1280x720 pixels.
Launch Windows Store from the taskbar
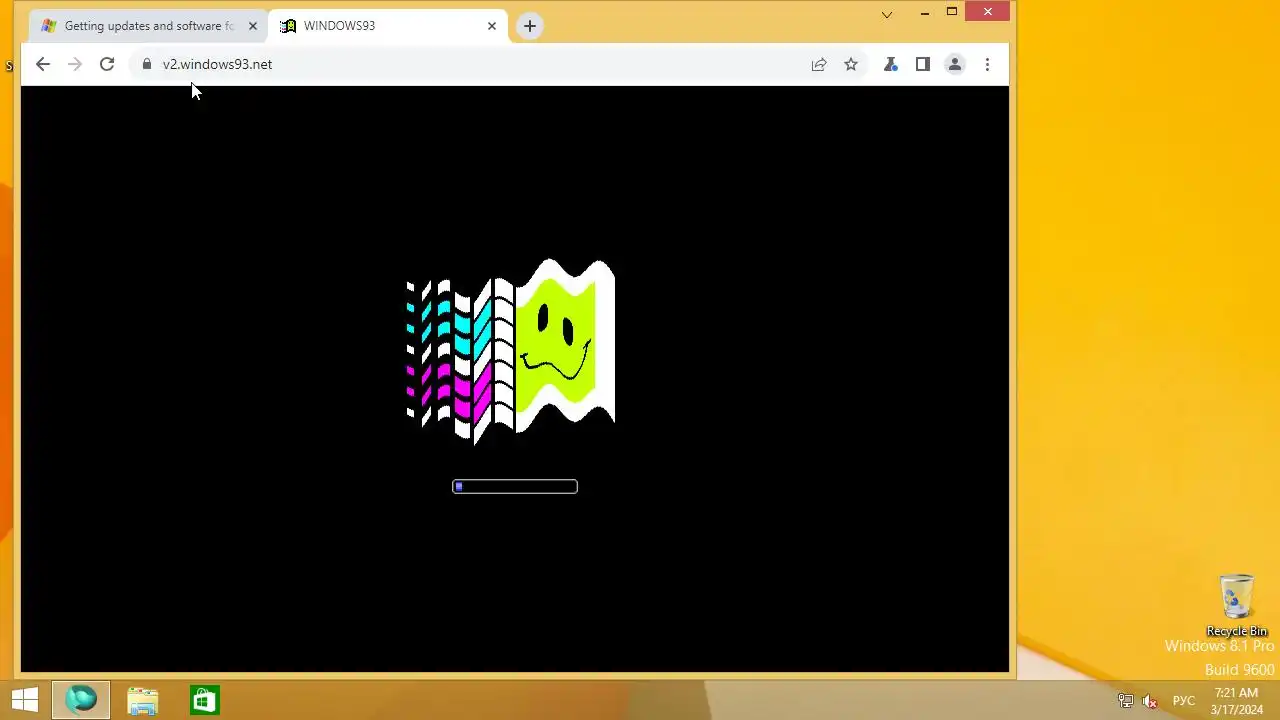click(x=204, y=700)
